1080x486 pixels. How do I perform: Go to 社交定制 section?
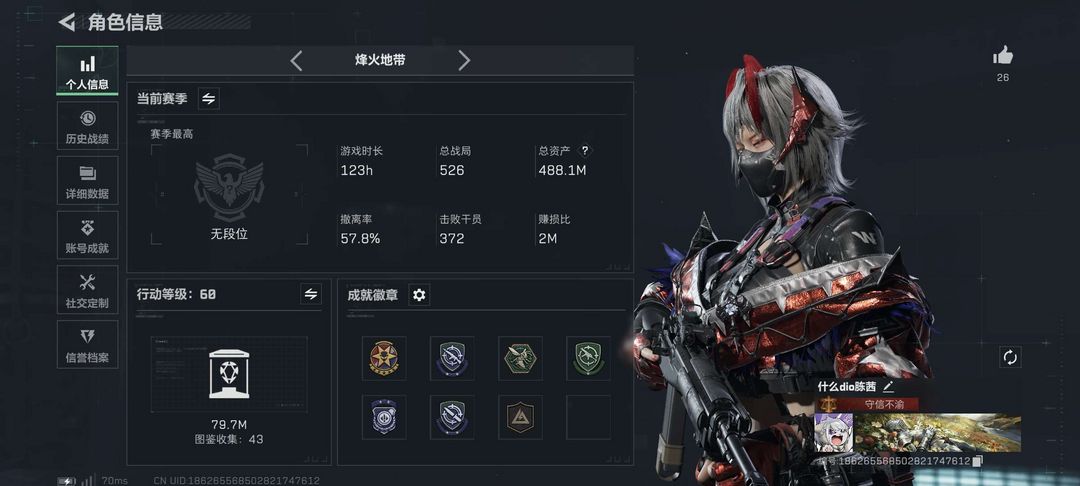87,290
